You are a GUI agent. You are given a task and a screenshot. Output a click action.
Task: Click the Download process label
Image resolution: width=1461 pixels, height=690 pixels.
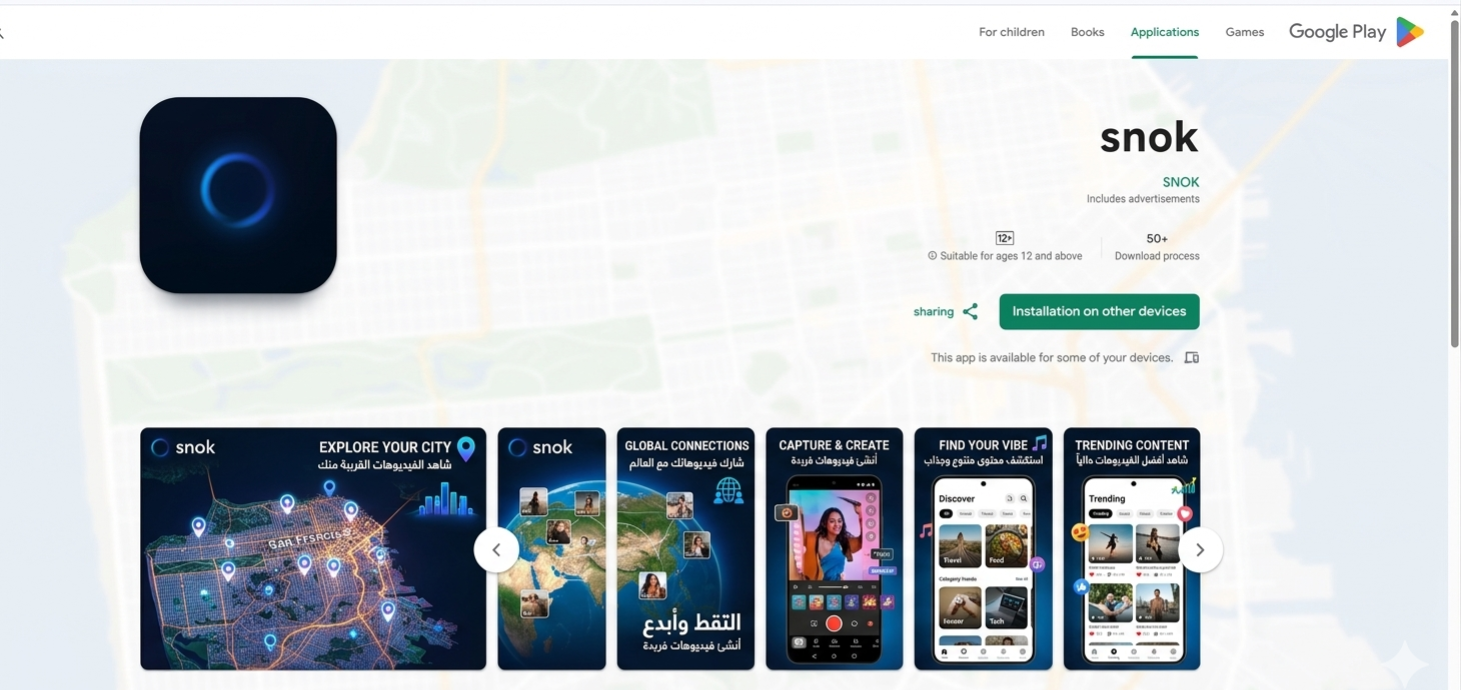click(1157, 256)
